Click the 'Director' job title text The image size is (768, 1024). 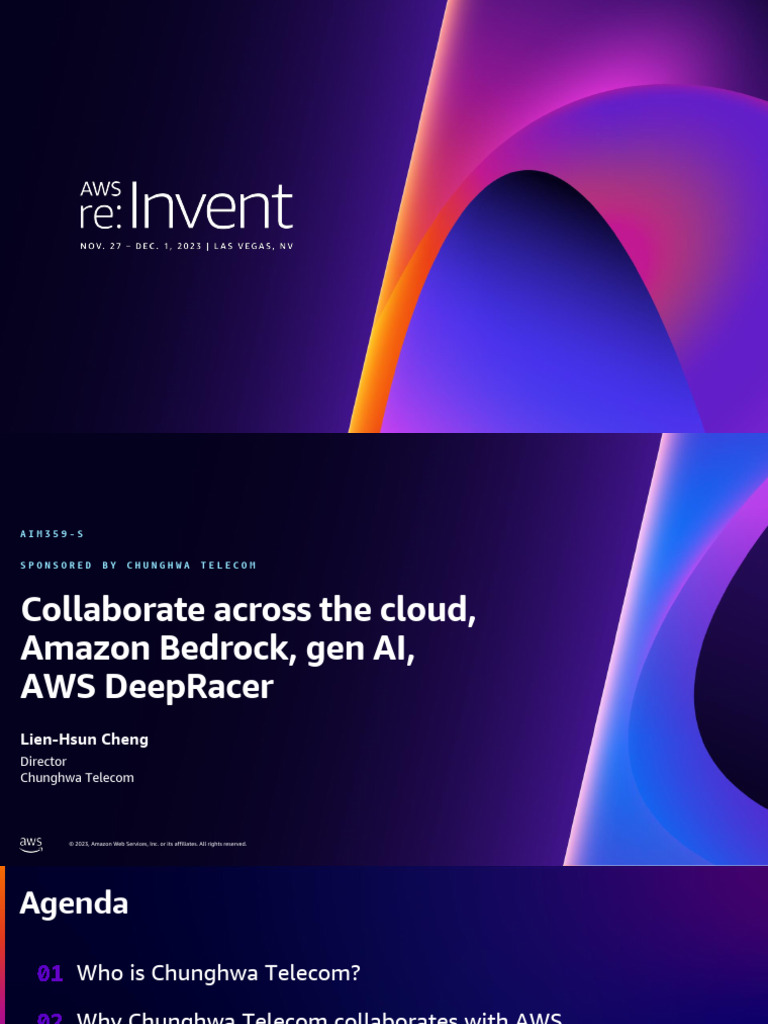(43, 761)
